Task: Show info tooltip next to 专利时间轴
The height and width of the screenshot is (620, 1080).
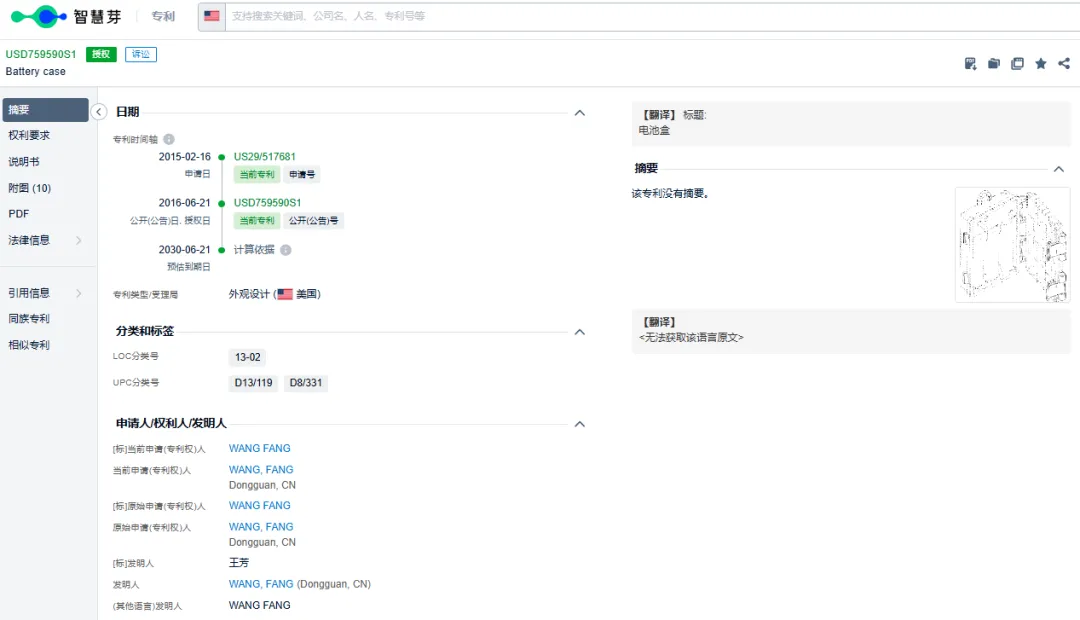Action: tap(169, 139)
